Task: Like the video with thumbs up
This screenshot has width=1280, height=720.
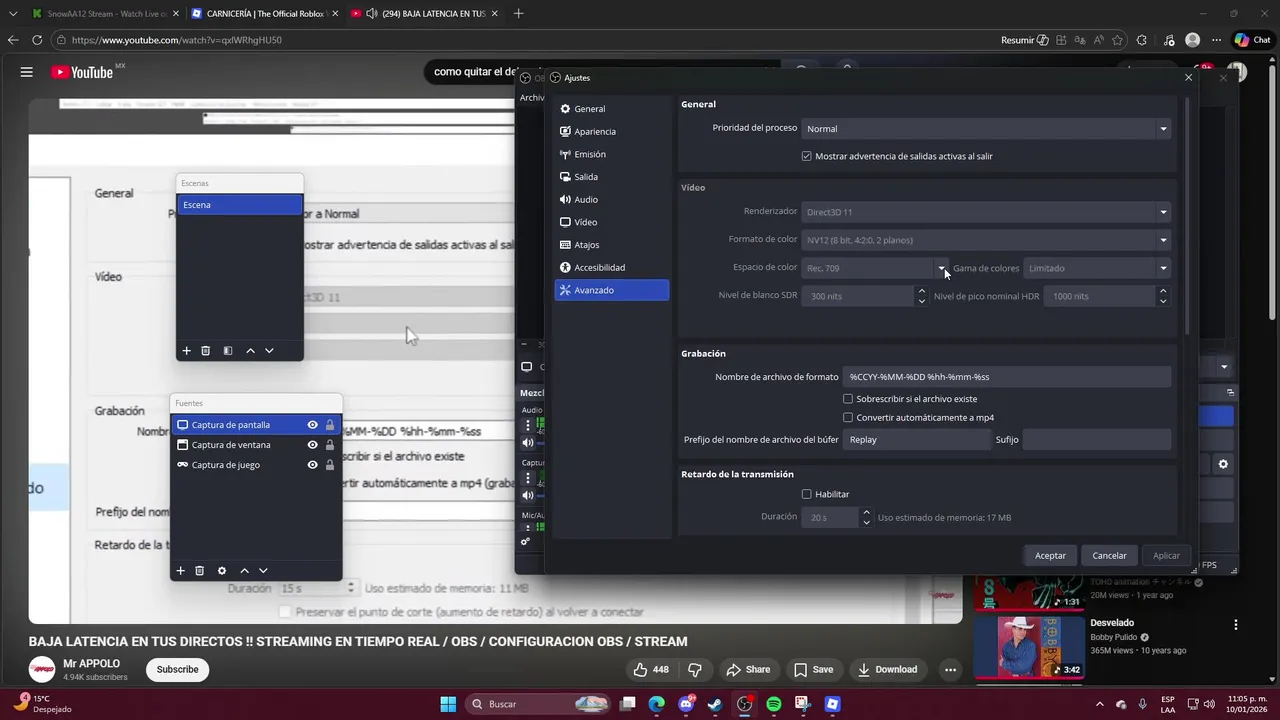Action: click(651, 670)
